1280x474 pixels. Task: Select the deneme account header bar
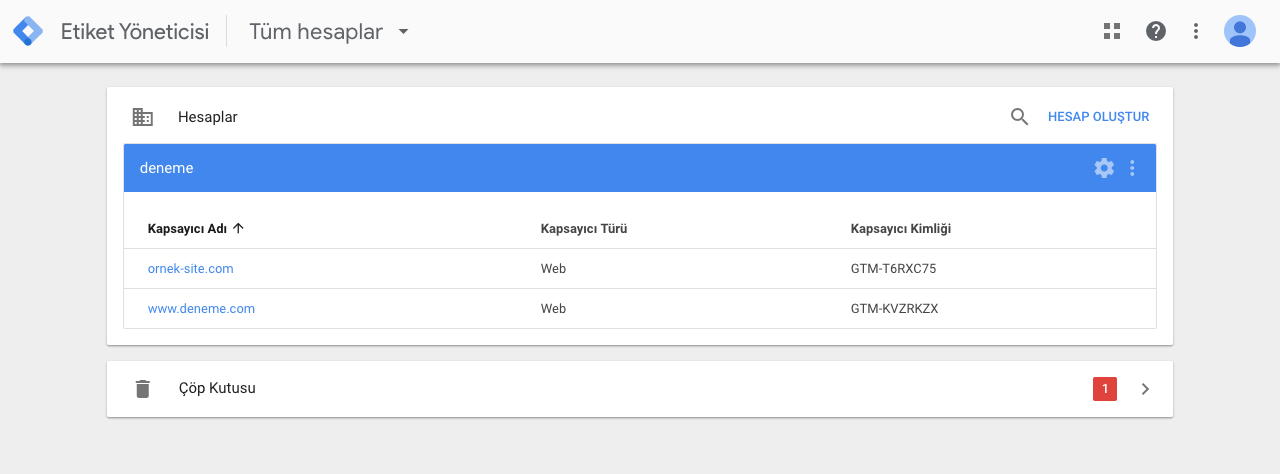click(x=640, y=168)
